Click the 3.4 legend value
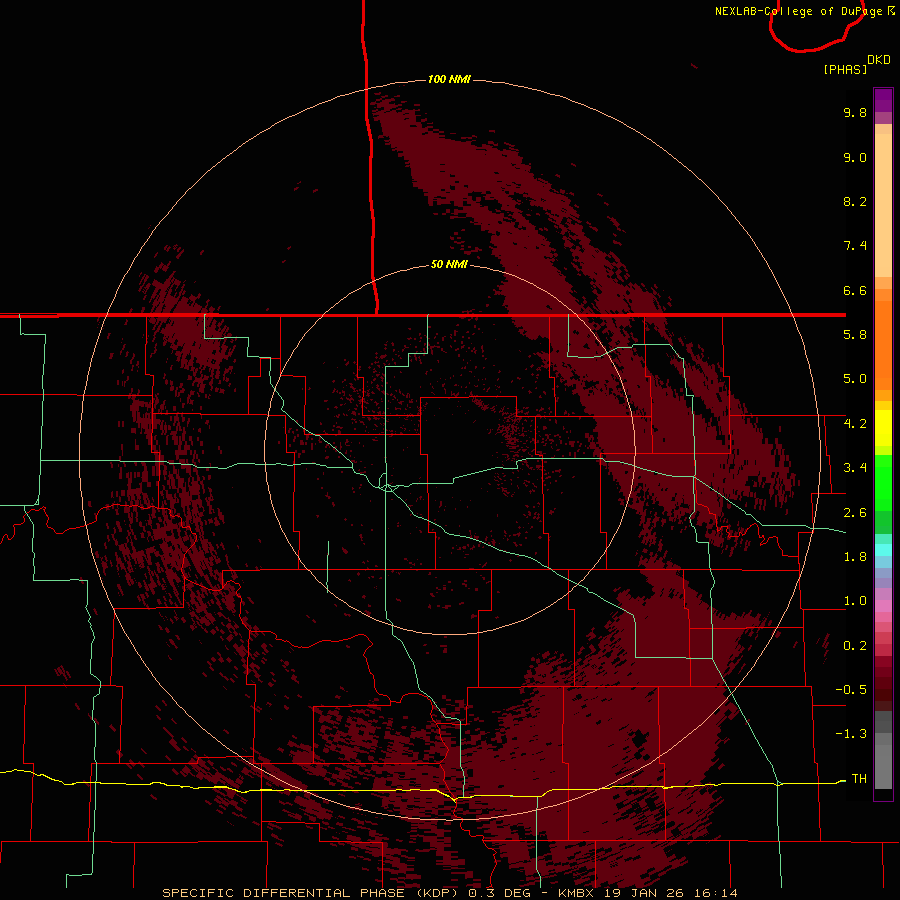 [855, 468]
